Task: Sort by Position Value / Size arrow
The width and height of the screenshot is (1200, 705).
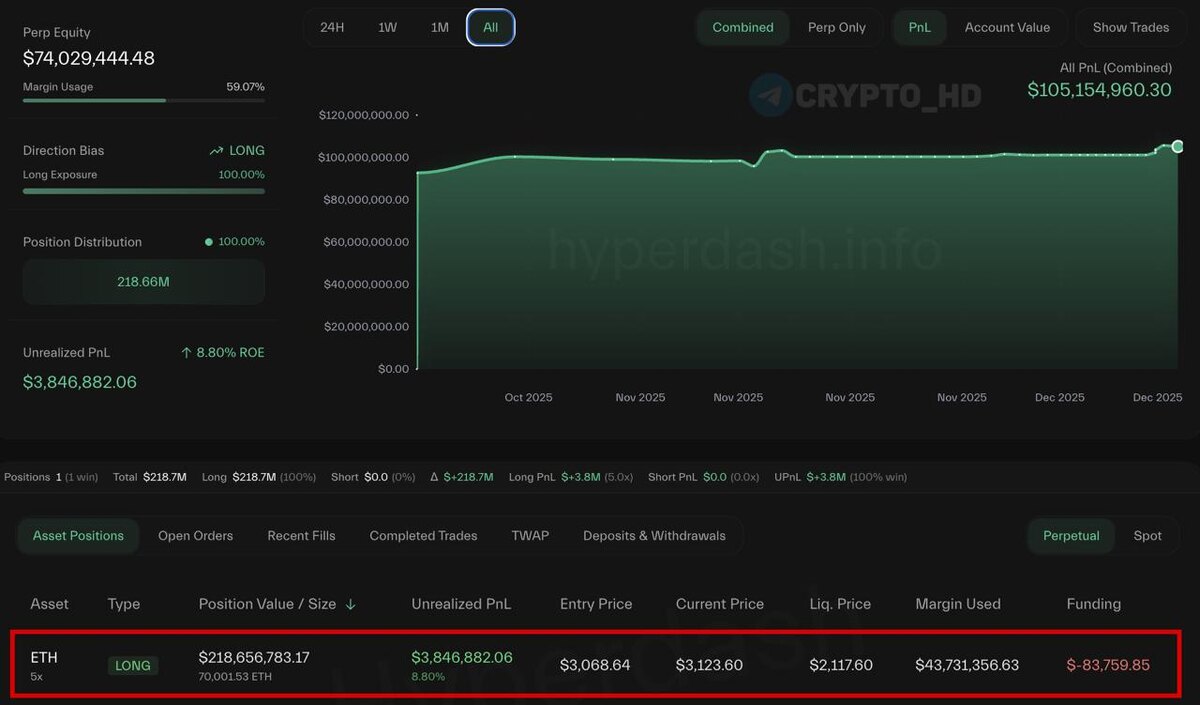Action: click(x=351, y=604)
